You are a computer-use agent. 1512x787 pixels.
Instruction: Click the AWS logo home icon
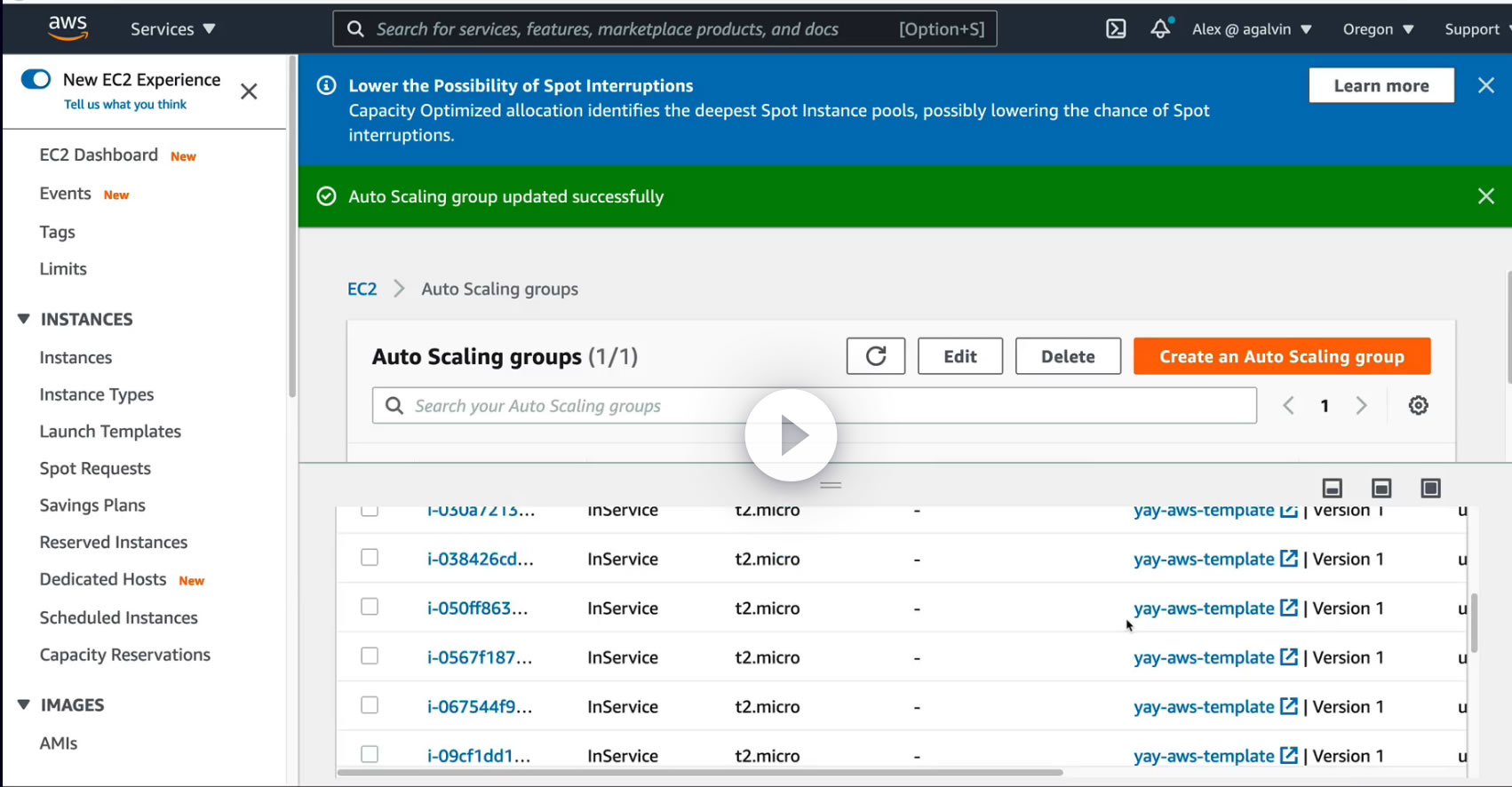pos(68,28)
